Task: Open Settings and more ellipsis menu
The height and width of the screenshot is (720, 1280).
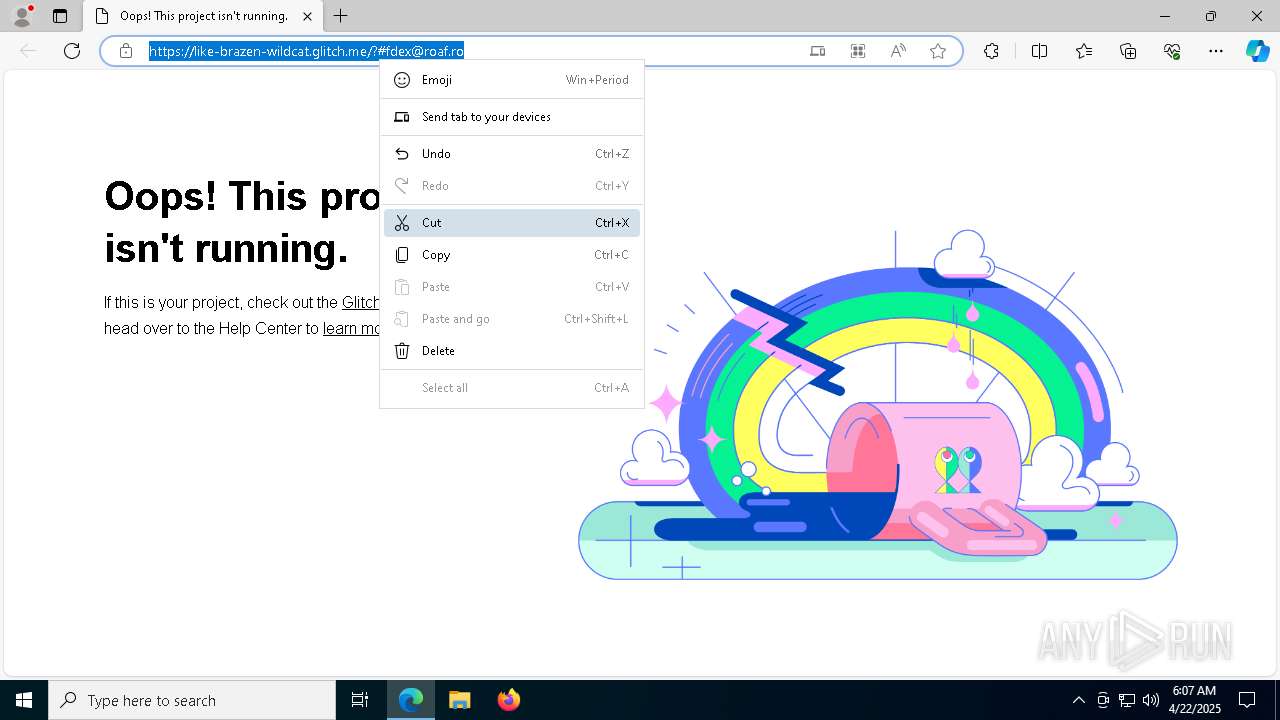Action: (1216, 51)
